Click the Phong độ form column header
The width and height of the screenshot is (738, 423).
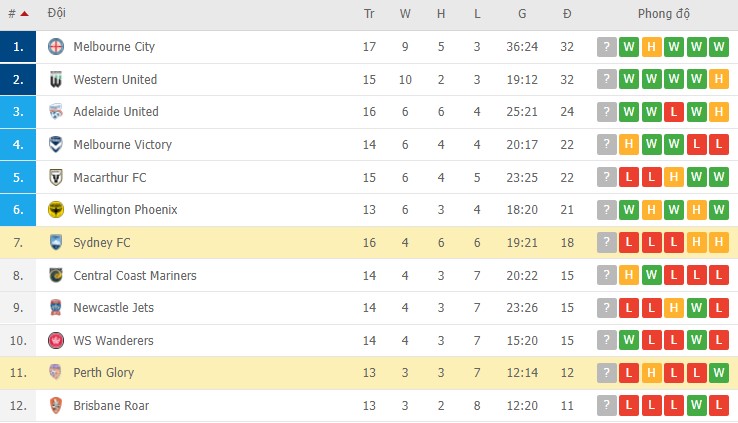(664, 15)
